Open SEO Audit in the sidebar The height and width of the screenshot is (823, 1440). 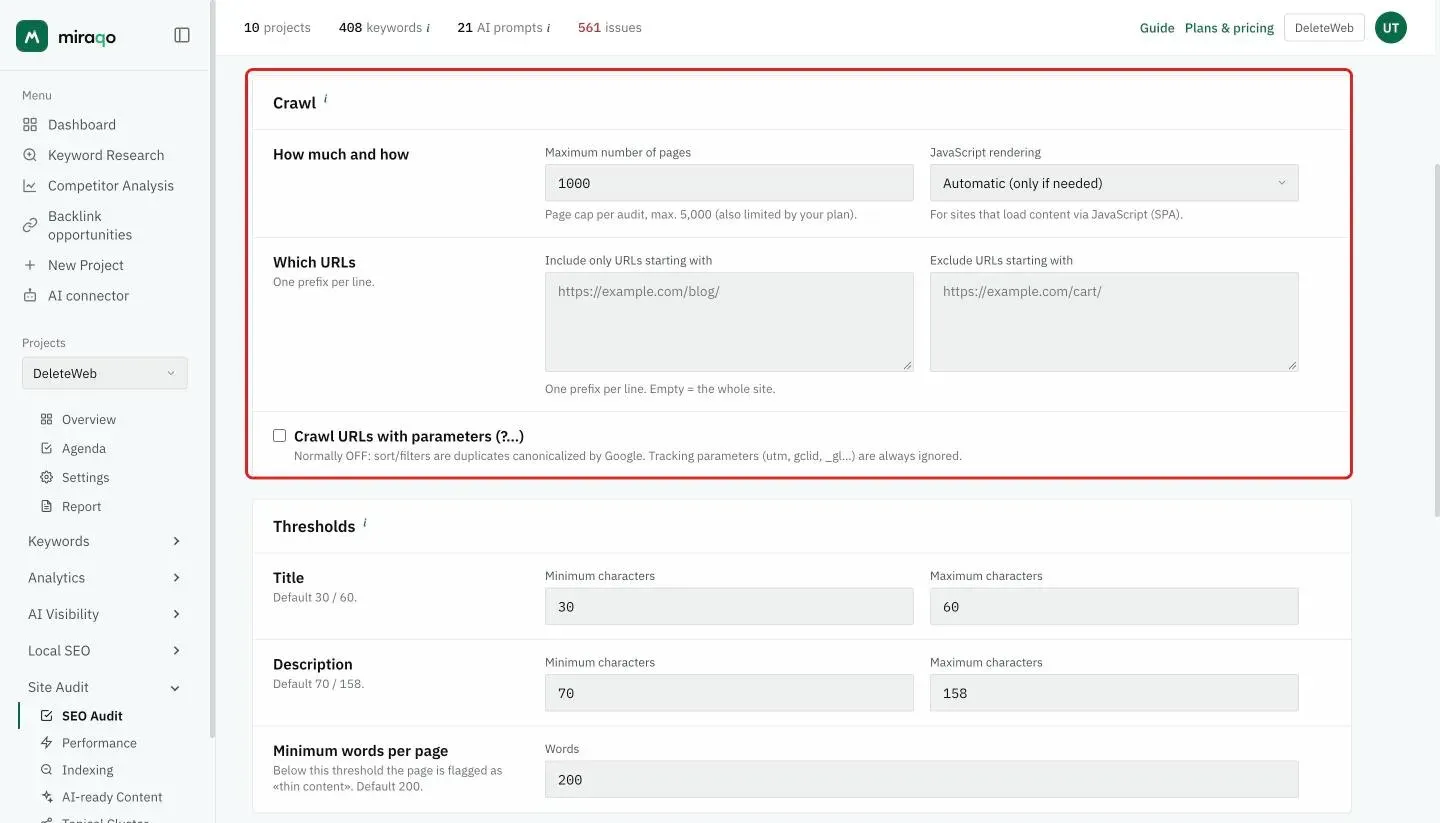(x=92, y=716)
